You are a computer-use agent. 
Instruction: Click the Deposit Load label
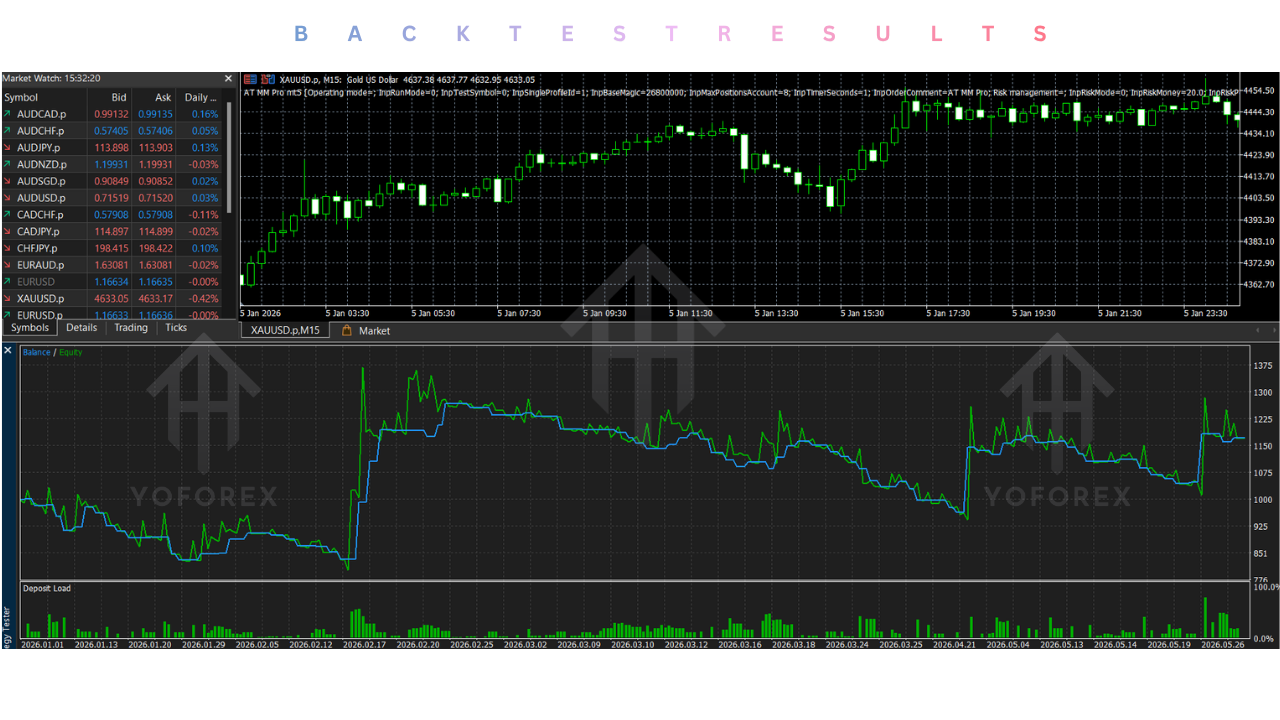pyautogui.click(x=46, y=588)
